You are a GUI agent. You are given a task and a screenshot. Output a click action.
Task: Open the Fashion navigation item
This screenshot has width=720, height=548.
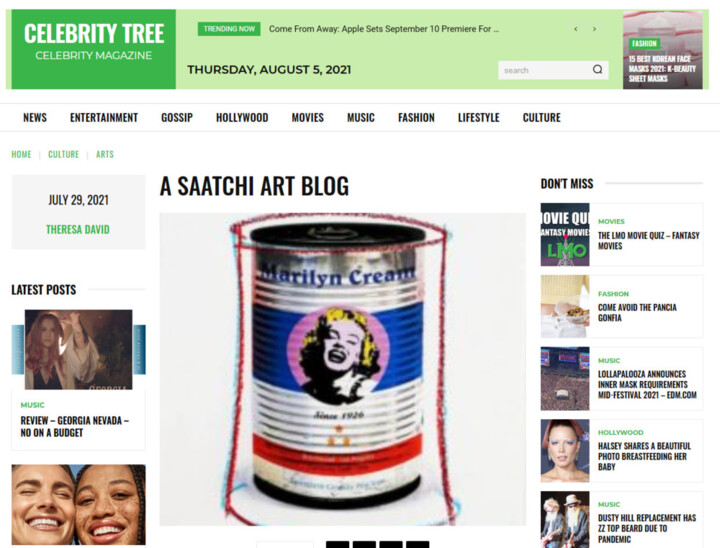pos(416,118)
